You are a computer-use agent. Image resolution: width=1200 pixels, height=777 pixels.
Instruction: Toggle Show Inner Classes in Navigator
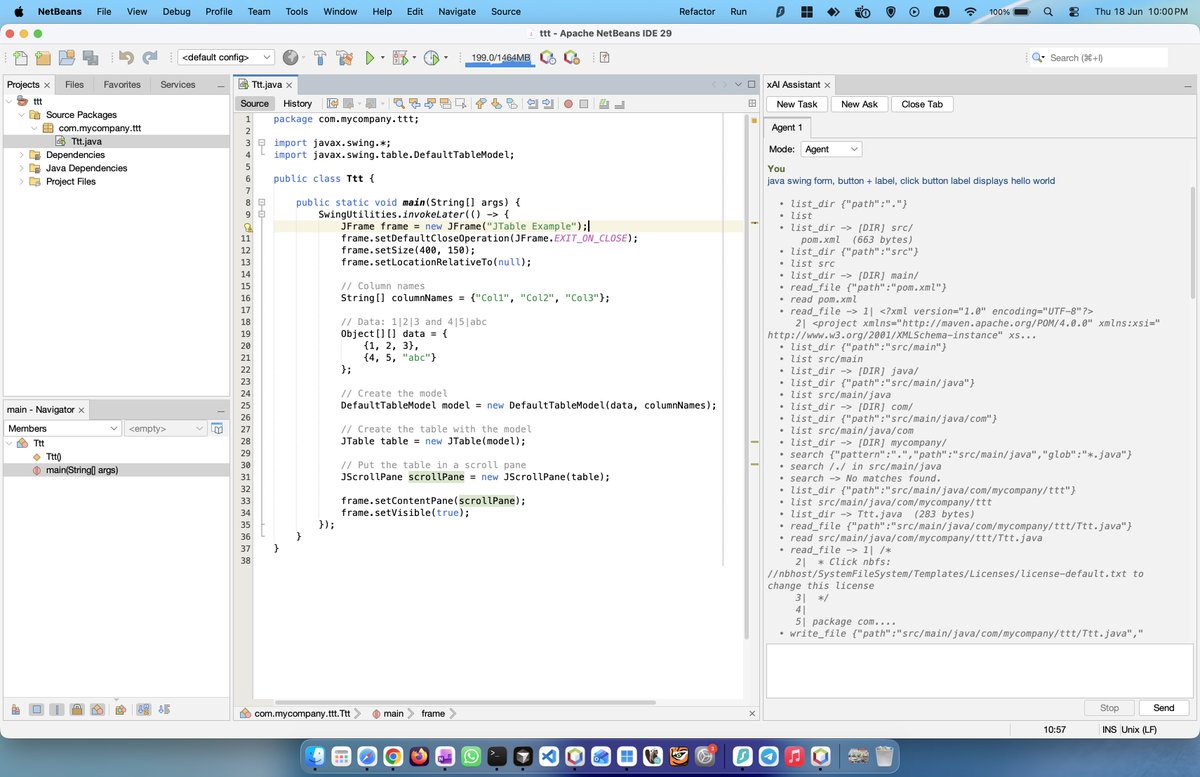(98, 710)
